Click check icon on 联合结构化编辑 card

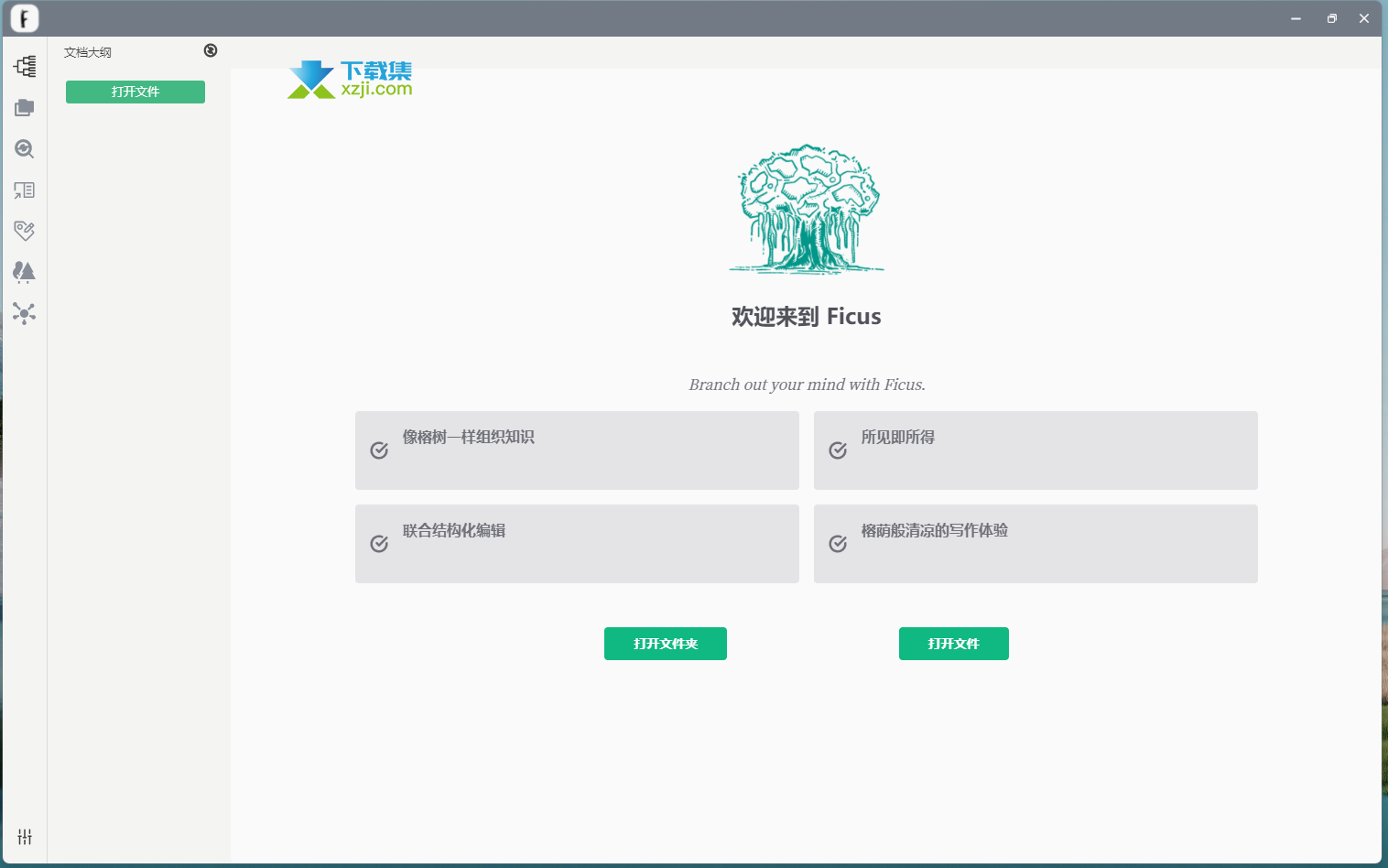tap(379, 544)
